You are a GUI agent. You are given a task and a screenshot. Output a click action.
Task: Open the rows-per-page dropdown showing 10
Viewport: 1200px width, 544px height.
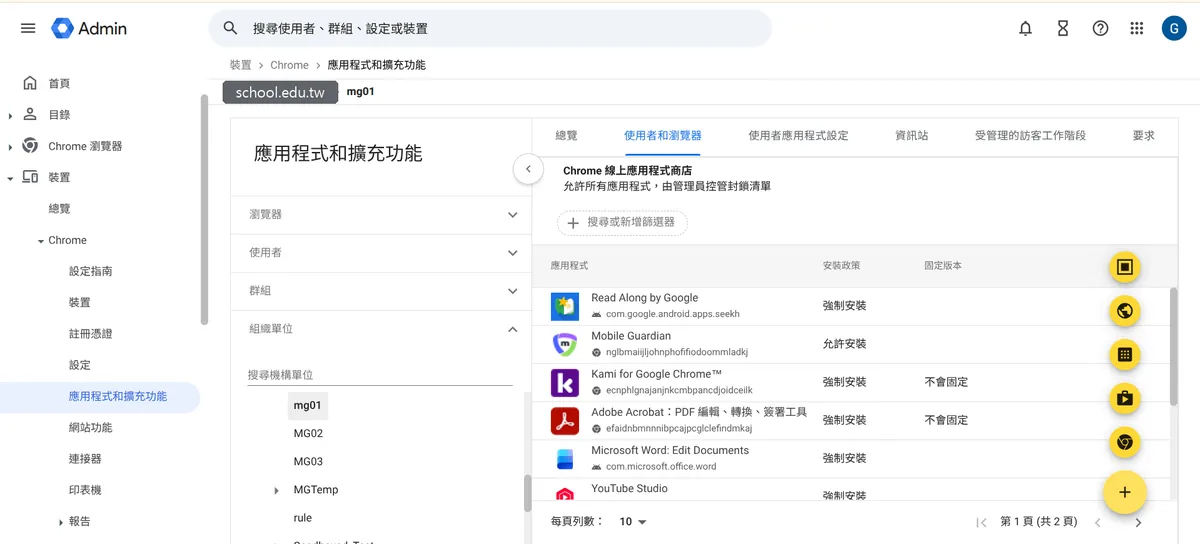(633, 522)
